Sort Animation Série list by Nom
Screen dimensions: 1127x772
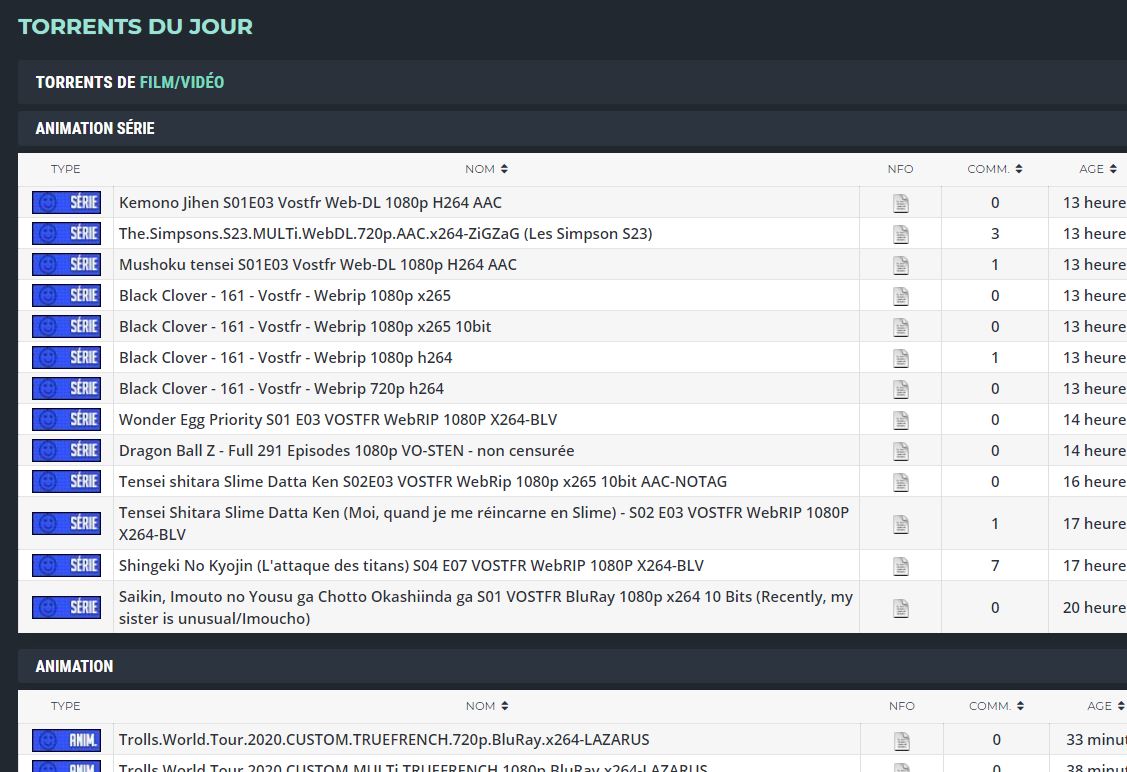pos(487,169)
